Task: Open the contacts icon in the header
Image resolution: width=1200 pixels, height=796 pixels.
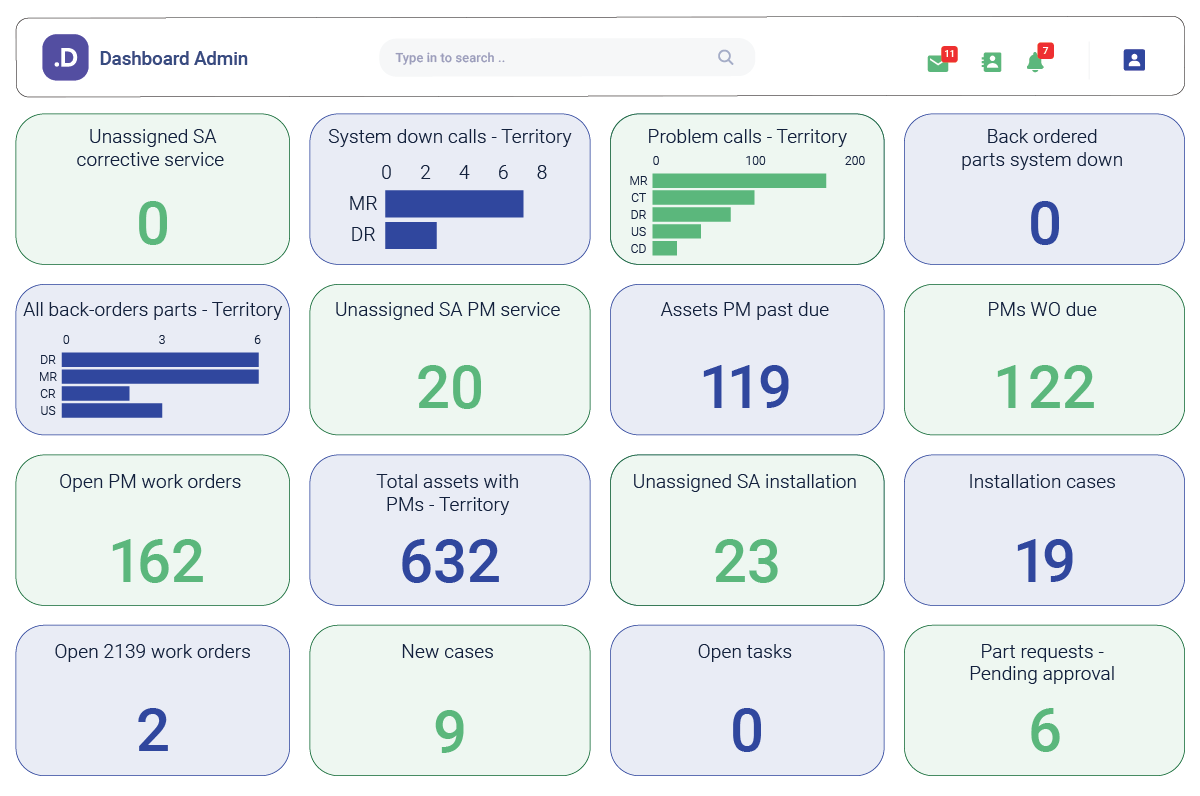Action: [x=991, y=62]
